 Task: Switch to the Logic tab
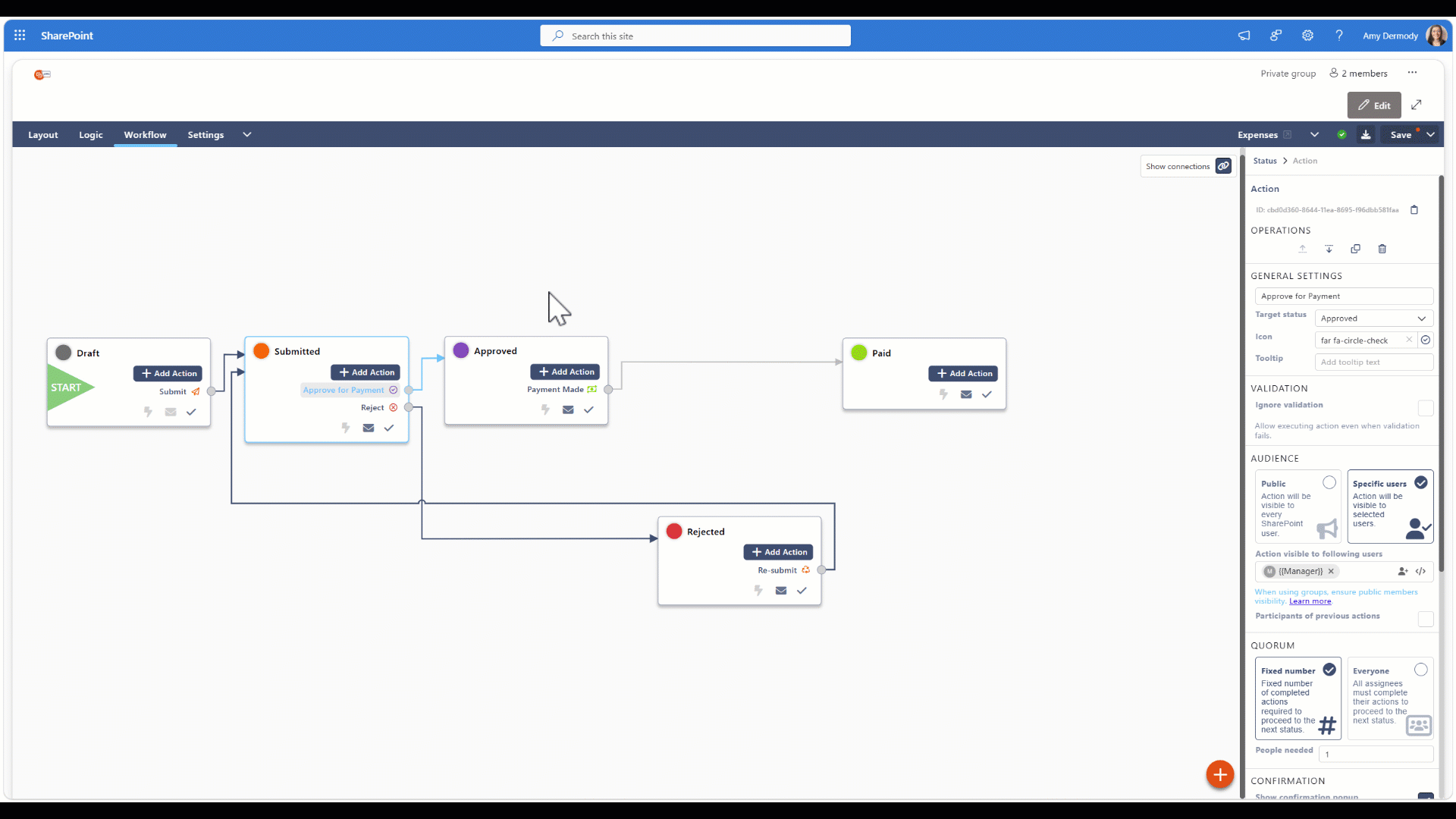[x=90, y=135]
